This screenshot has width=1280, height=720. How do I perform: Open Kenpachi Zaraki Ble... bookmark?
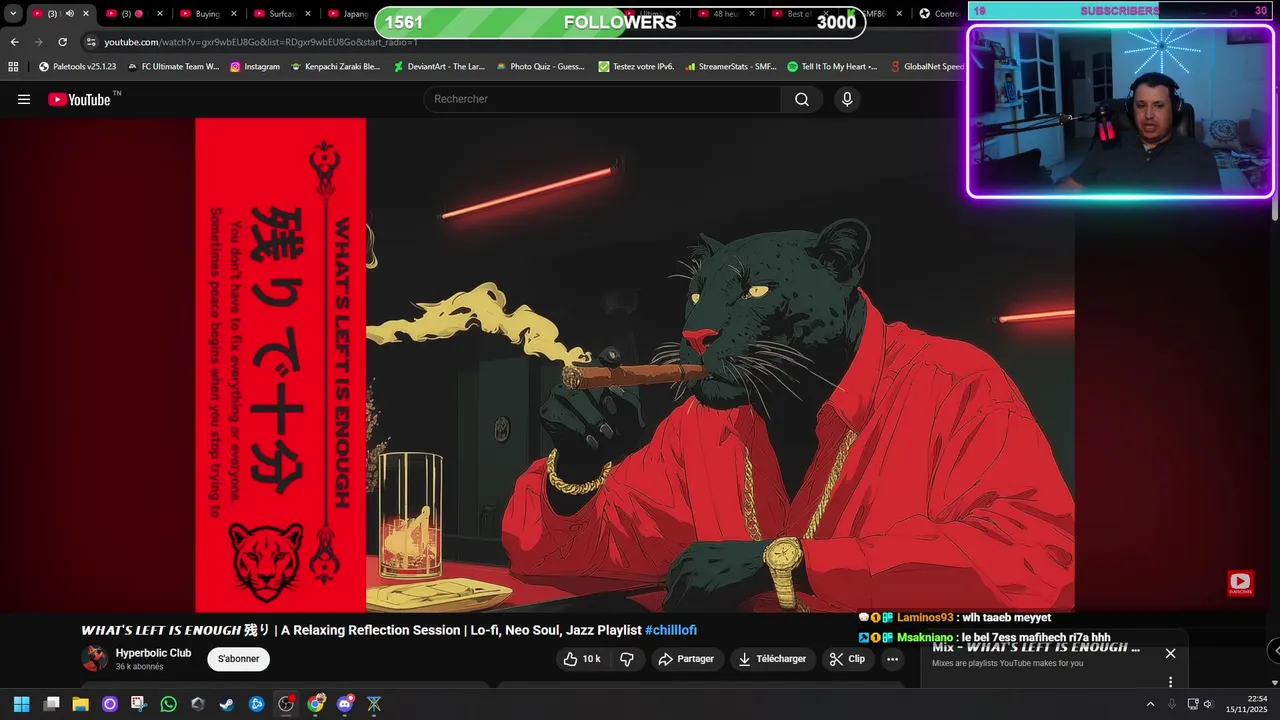coord(335,67)
